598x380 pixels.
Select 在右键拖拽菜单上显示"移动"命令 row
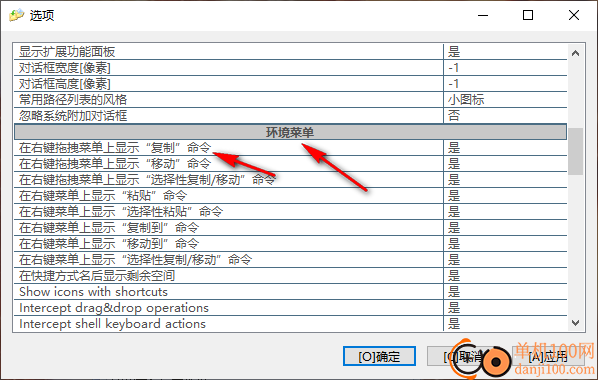[x=290, y=164]
